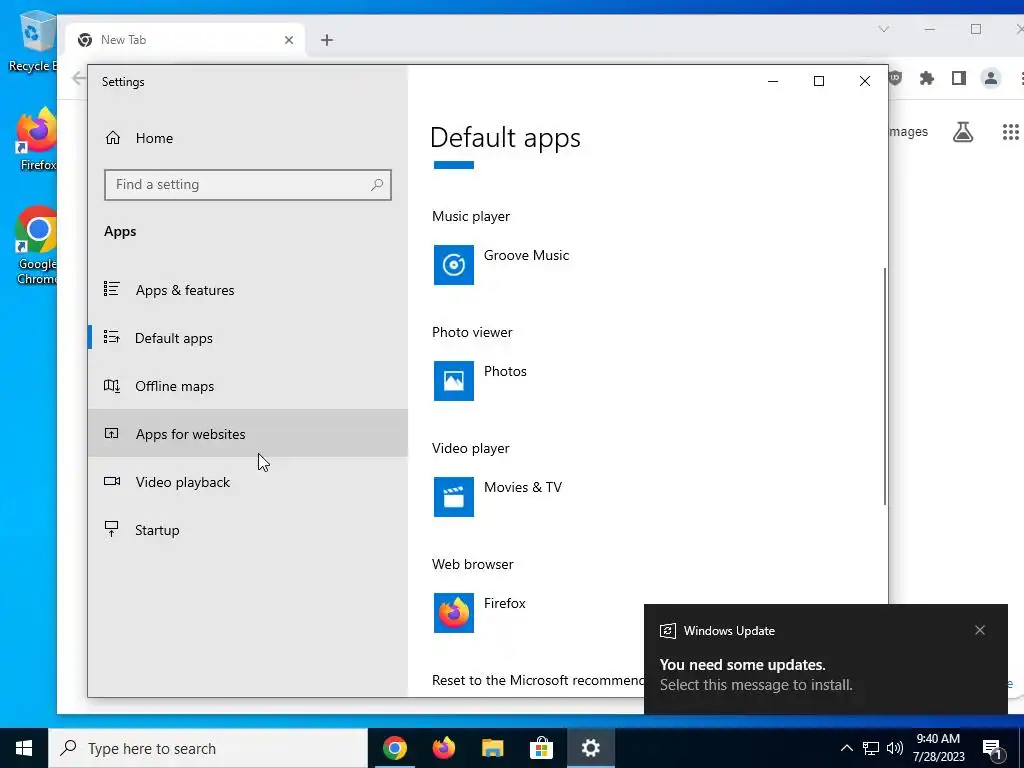Select the New Tab tab in Chrome
The image size is (1024, 768).
tap(185, 40)
